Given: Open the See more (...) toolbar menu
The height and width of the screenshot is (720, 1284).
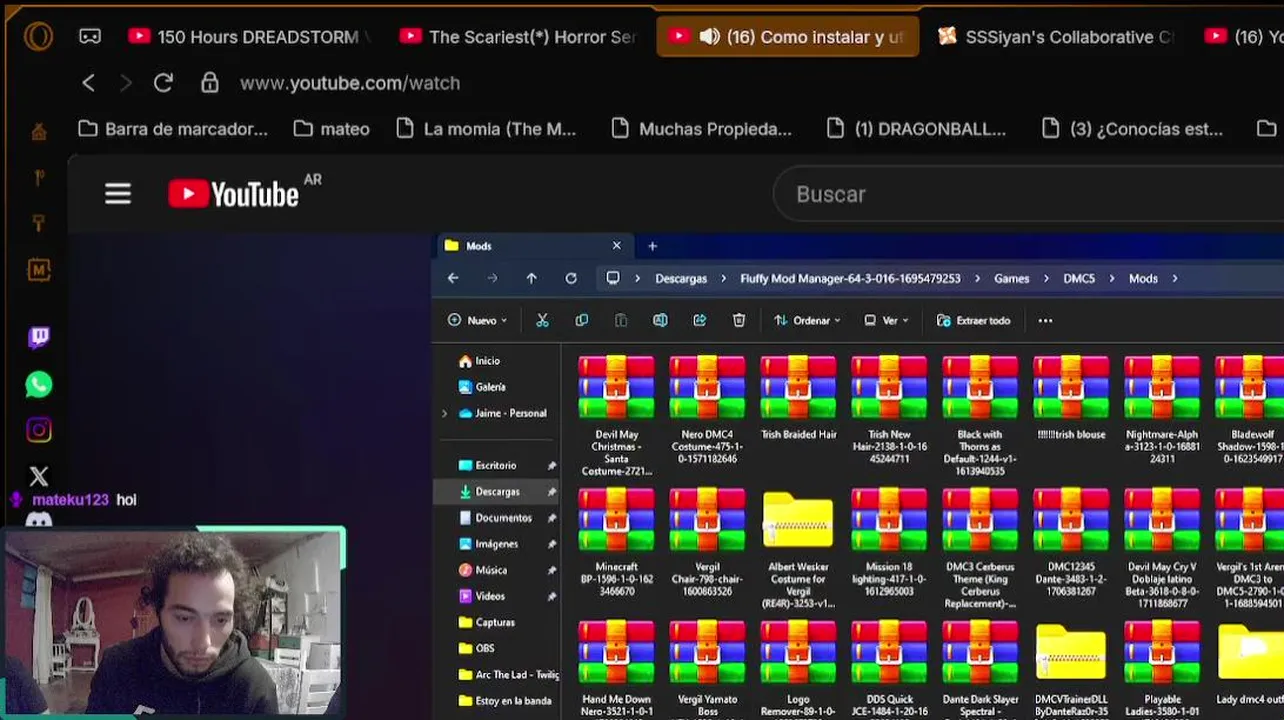Looking at the screenshot, I should (1045, 320).
